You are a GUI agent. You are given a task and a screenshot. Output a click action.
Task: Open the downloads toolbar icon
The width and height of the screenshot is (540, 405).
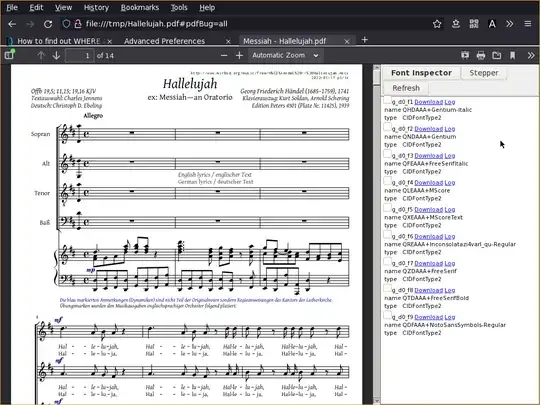(456, 24)
